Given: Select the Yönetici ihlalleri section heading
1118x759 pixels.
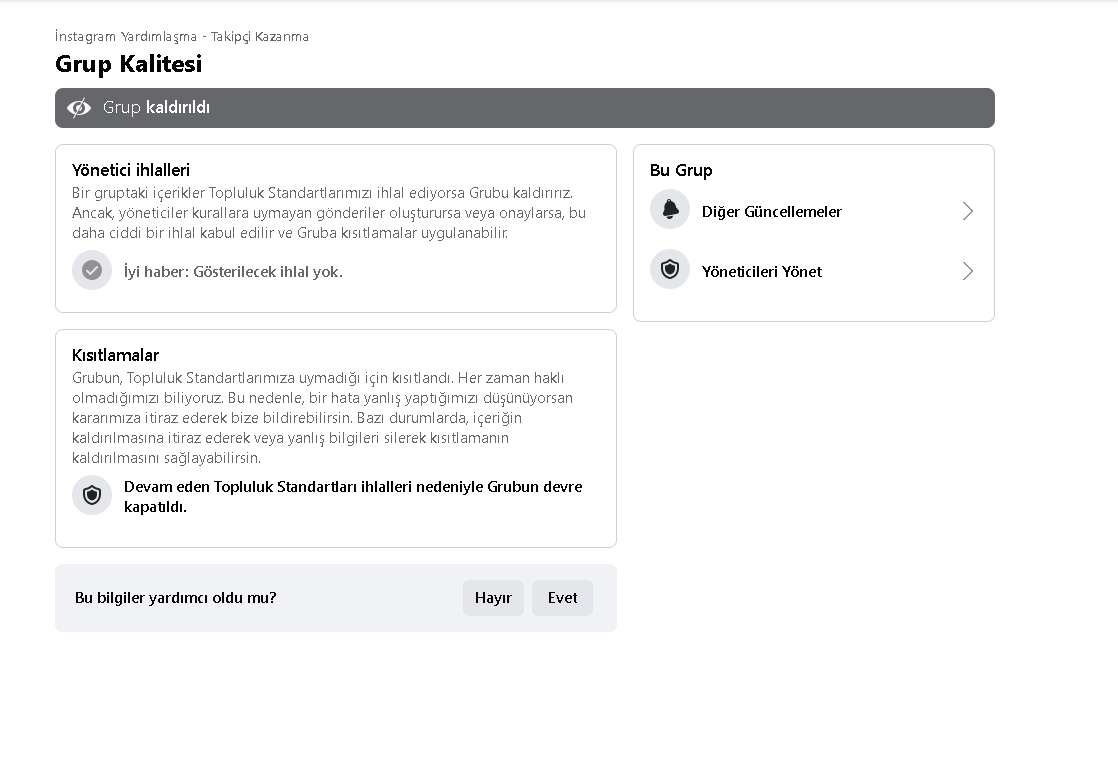Looking at the screenshot, I should pos(131,170).
